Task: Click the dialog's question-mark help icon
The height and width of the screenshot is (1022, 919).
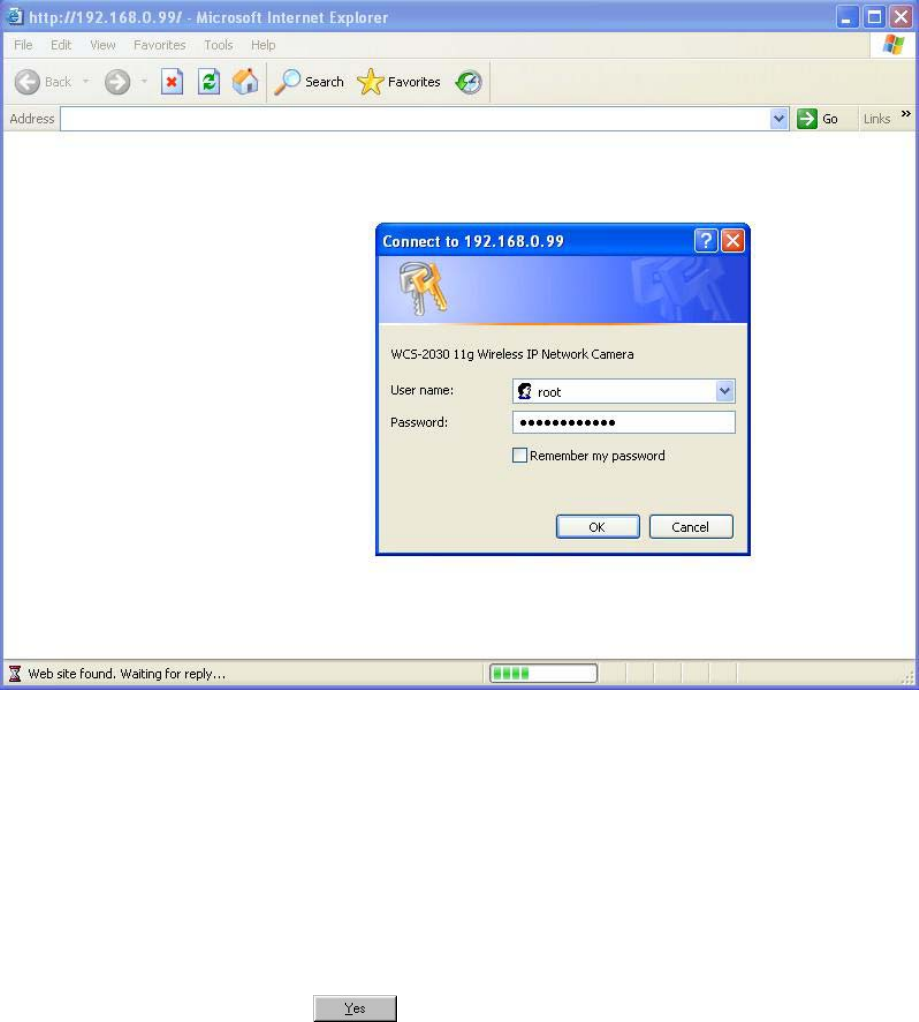Action: pos(705,241)
